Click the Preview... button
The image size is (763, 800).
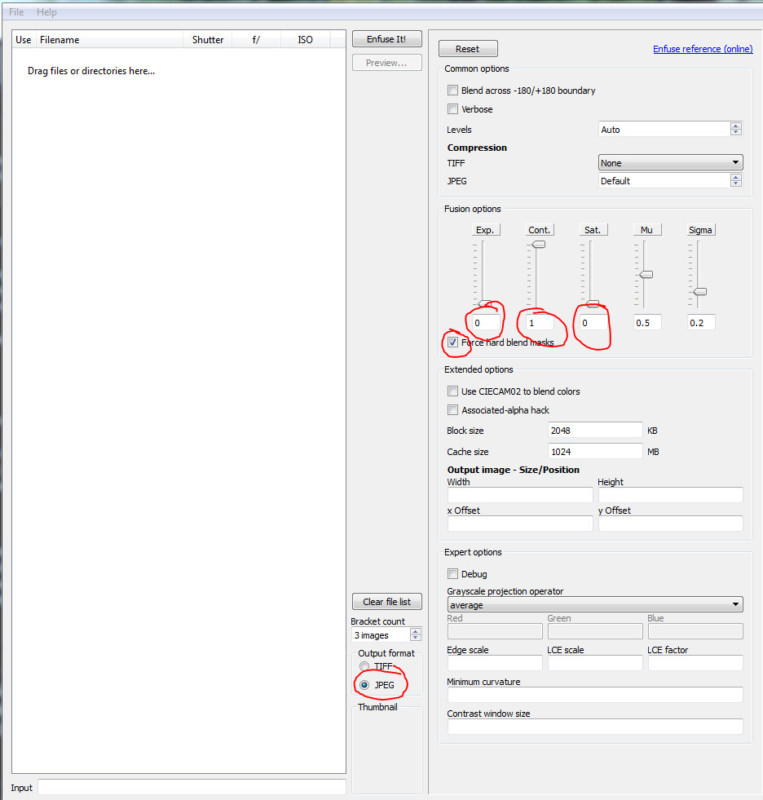pyautogui.click(x=386, y=63)
